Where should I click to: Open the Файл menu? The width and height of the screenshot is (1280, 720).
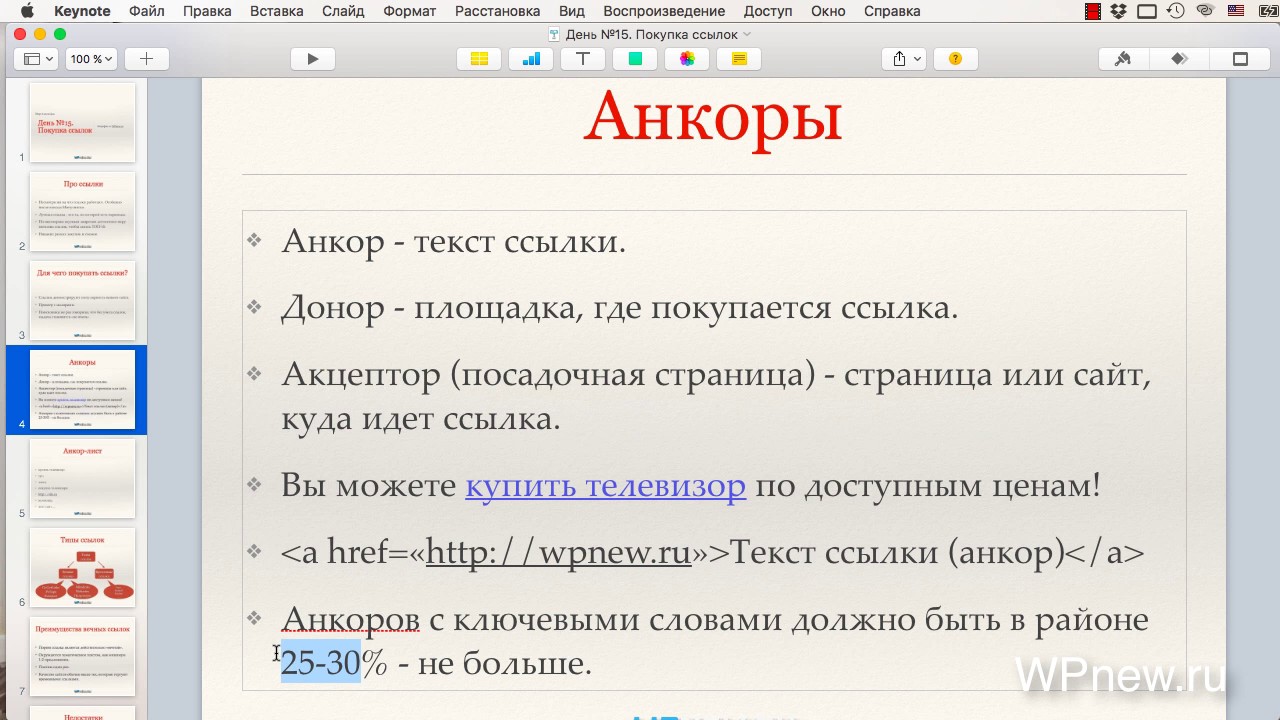[147, 11]
